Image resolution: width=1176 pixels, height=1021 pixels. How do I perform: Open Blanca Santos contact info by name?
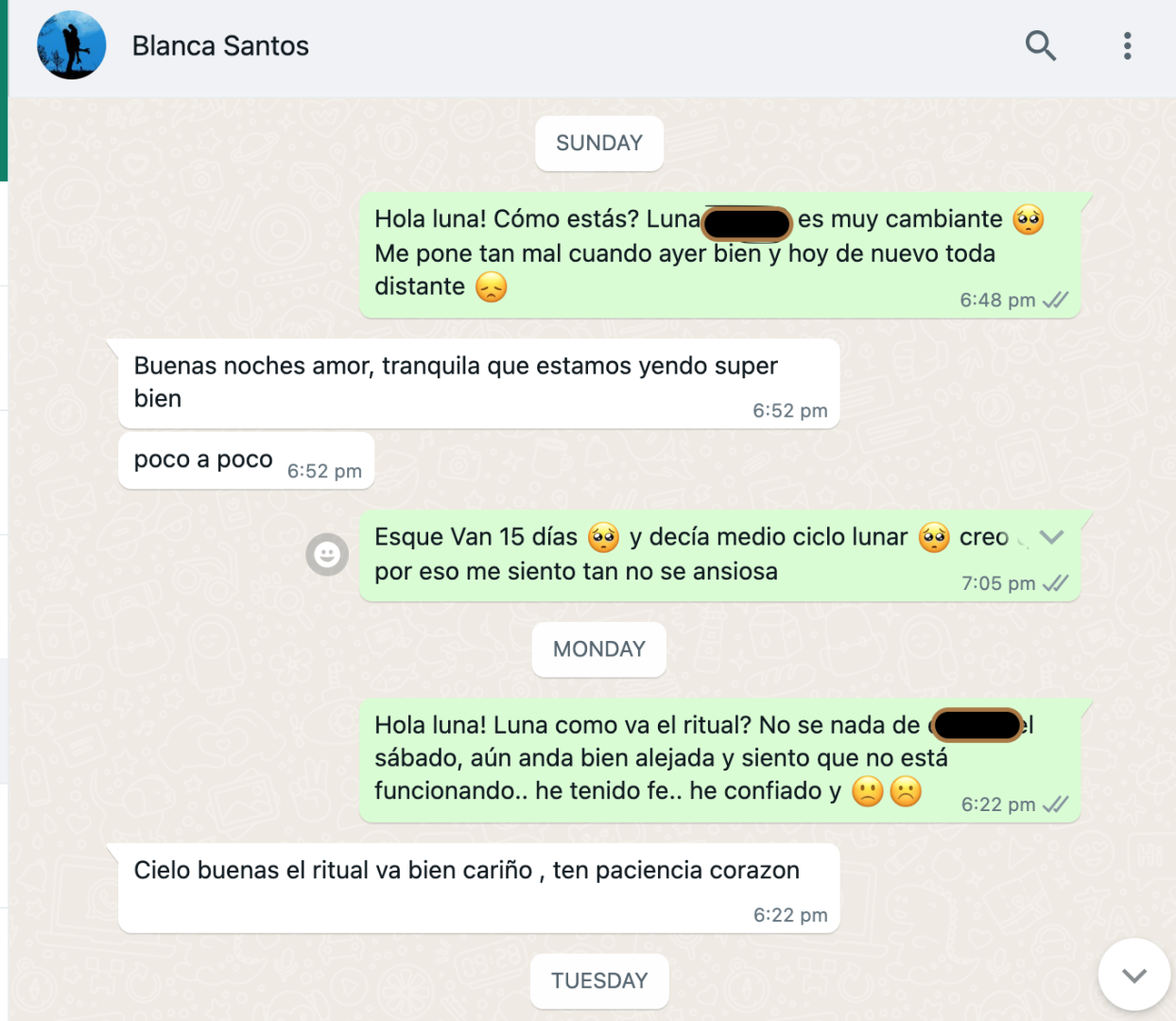[x=220, y=45]
